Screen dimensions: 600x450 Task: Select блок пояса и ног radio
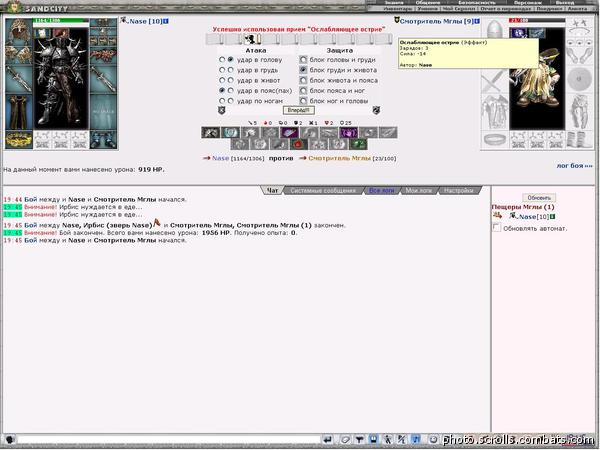[x=303, y=91]
